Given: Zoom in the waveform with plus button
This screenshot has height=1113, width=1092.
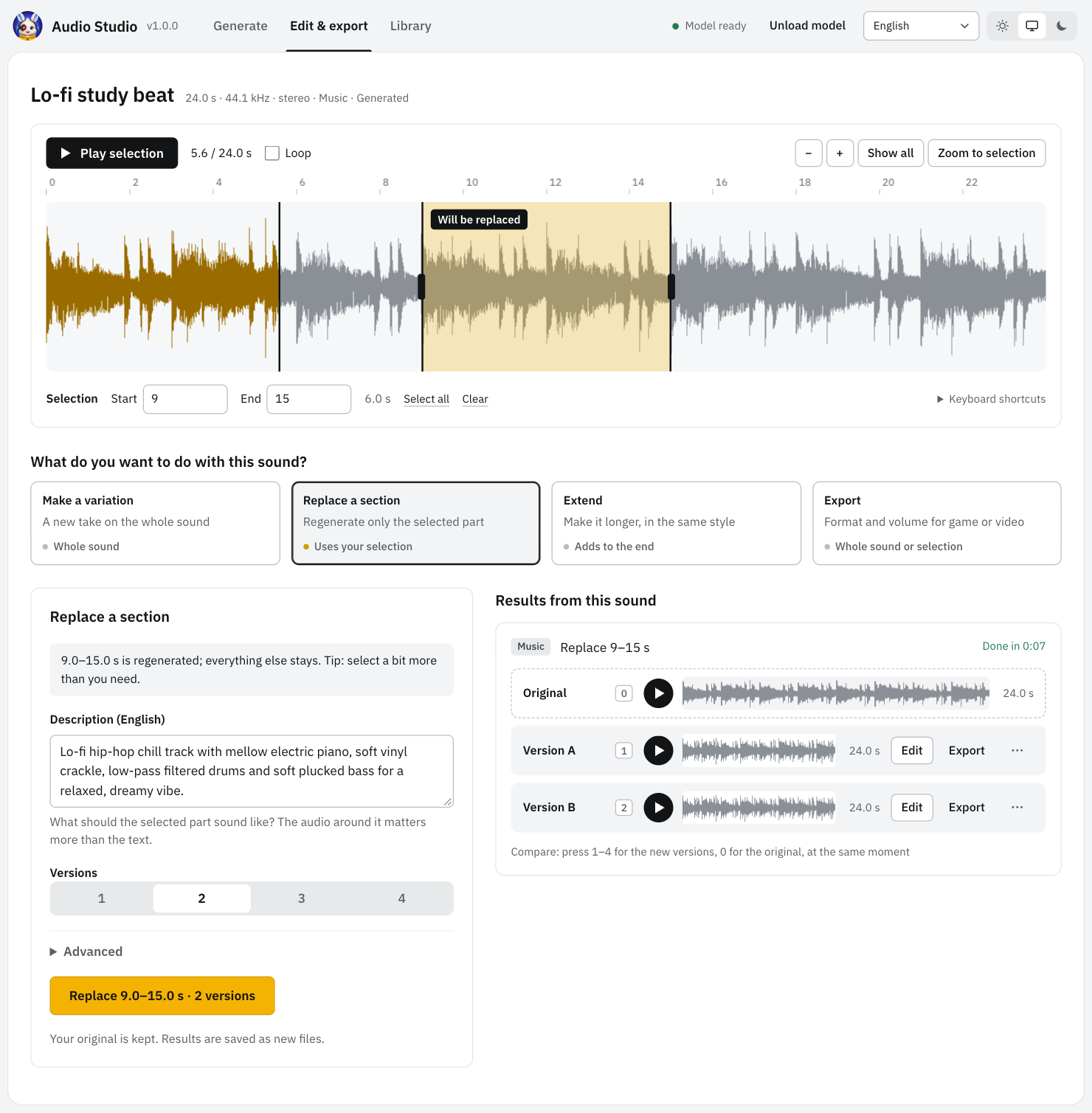Looking at the screenshot, I should [840, 153].
